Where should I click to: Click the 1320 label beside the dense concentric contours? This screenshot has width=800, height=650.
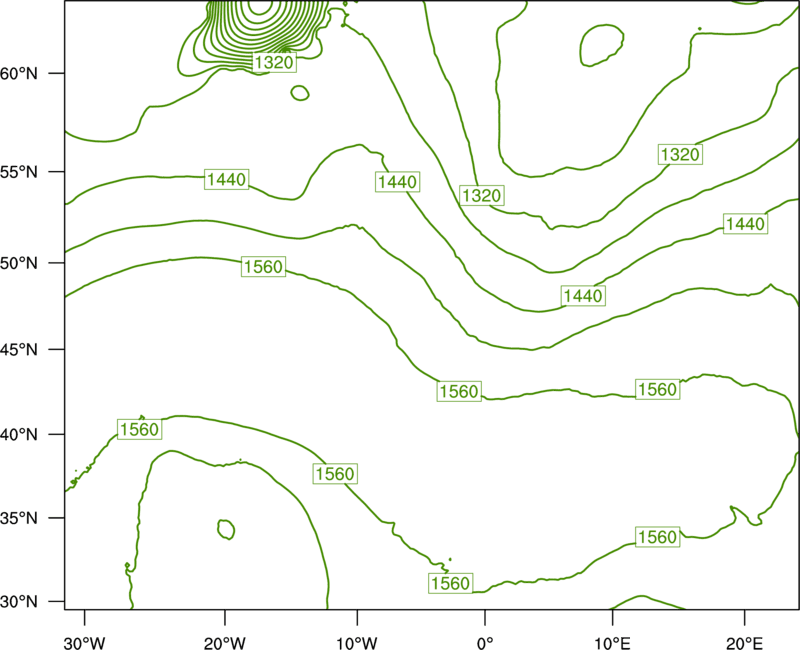pos(274,62)
